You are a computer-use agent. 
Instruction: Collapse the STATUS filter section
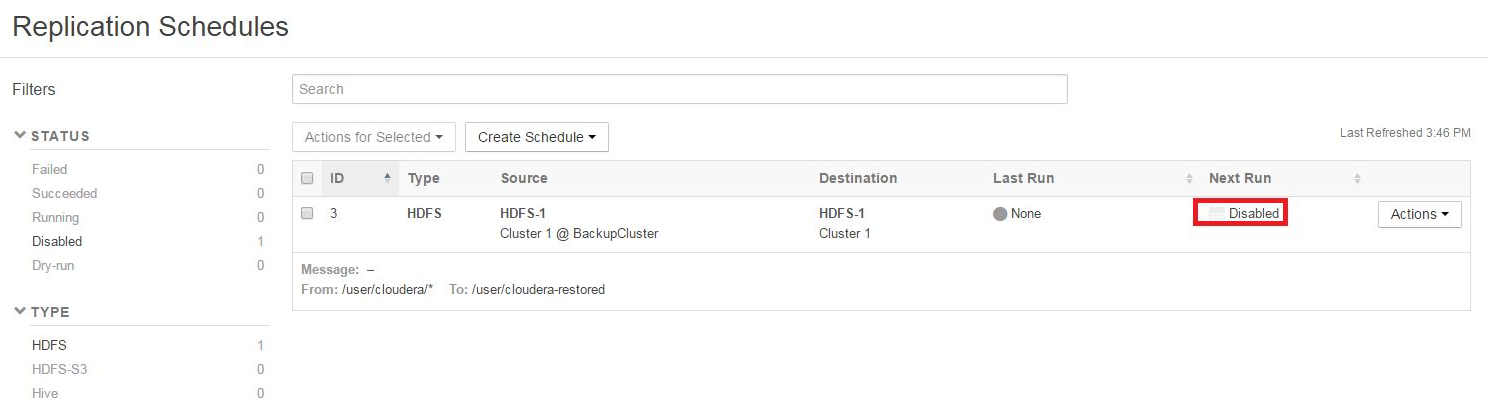(20, 136)
